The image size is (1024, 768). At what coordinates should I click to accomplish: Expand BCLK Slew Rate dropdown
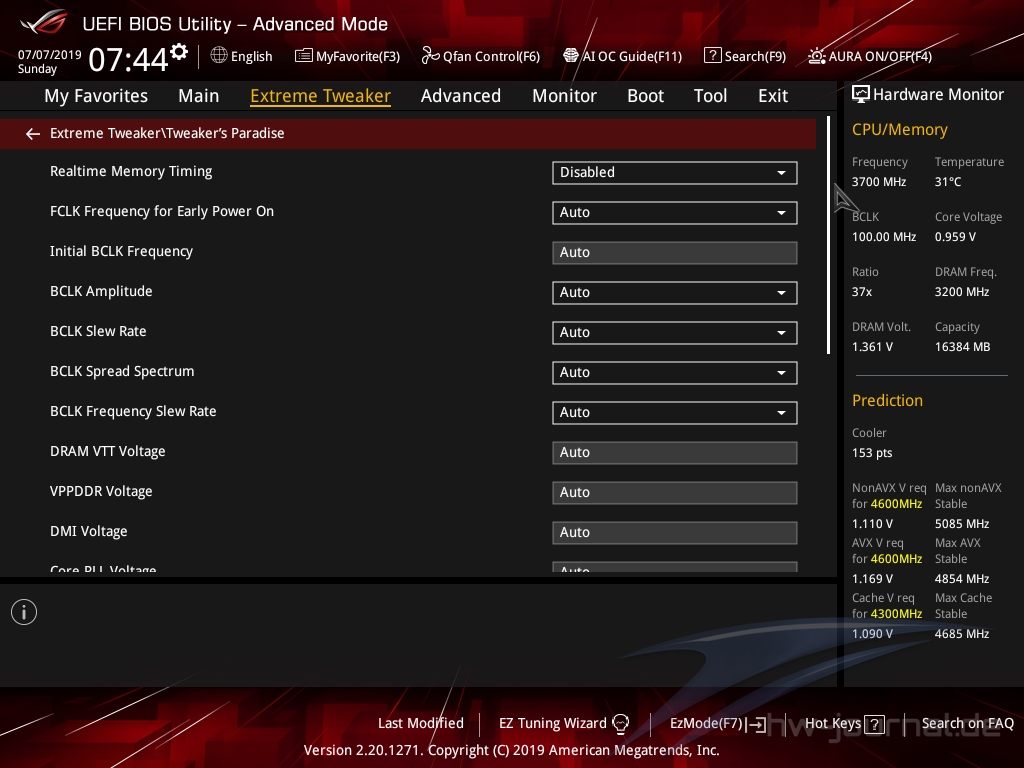coord(675,332)
